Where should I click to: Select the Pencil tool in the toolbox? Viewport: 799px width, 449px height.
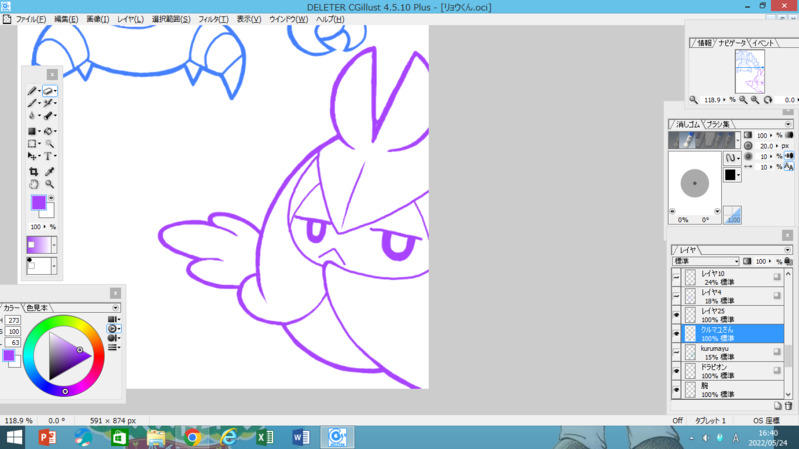coord(32,91)
